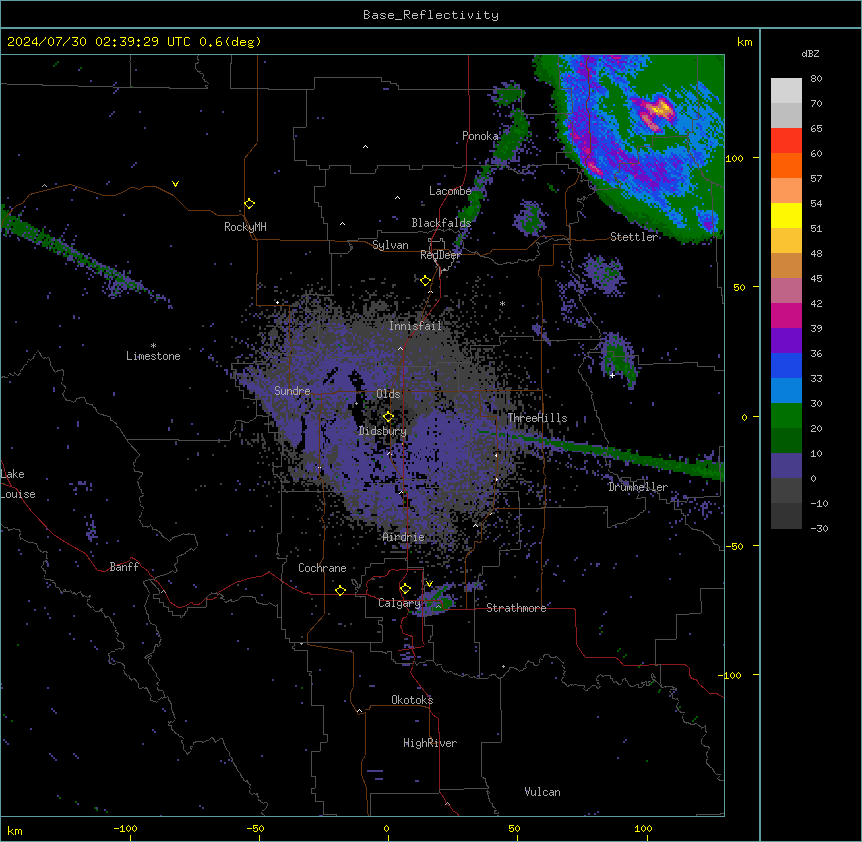This screenshot has height=842, width=862.
Task: Click the 50 tick on the vertical axis
Action: pos(739,287)
